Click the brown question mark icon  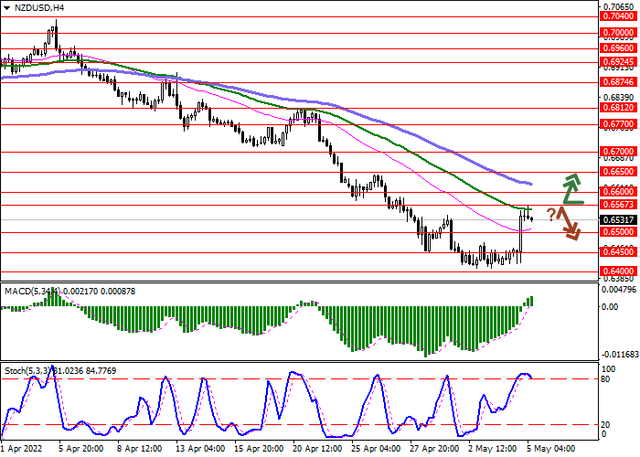click(x=551, y=214)
